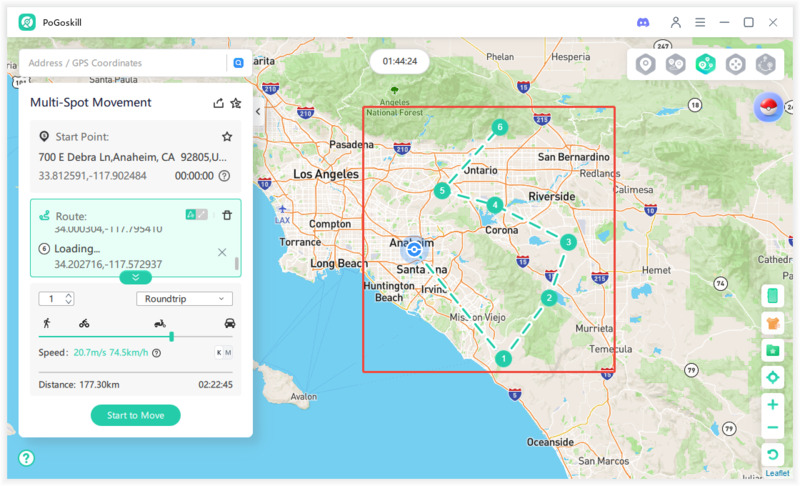This screenshot has height=486, width=800.
Task: Select the Teleport mode pin icon
Action: pos(646,64)
